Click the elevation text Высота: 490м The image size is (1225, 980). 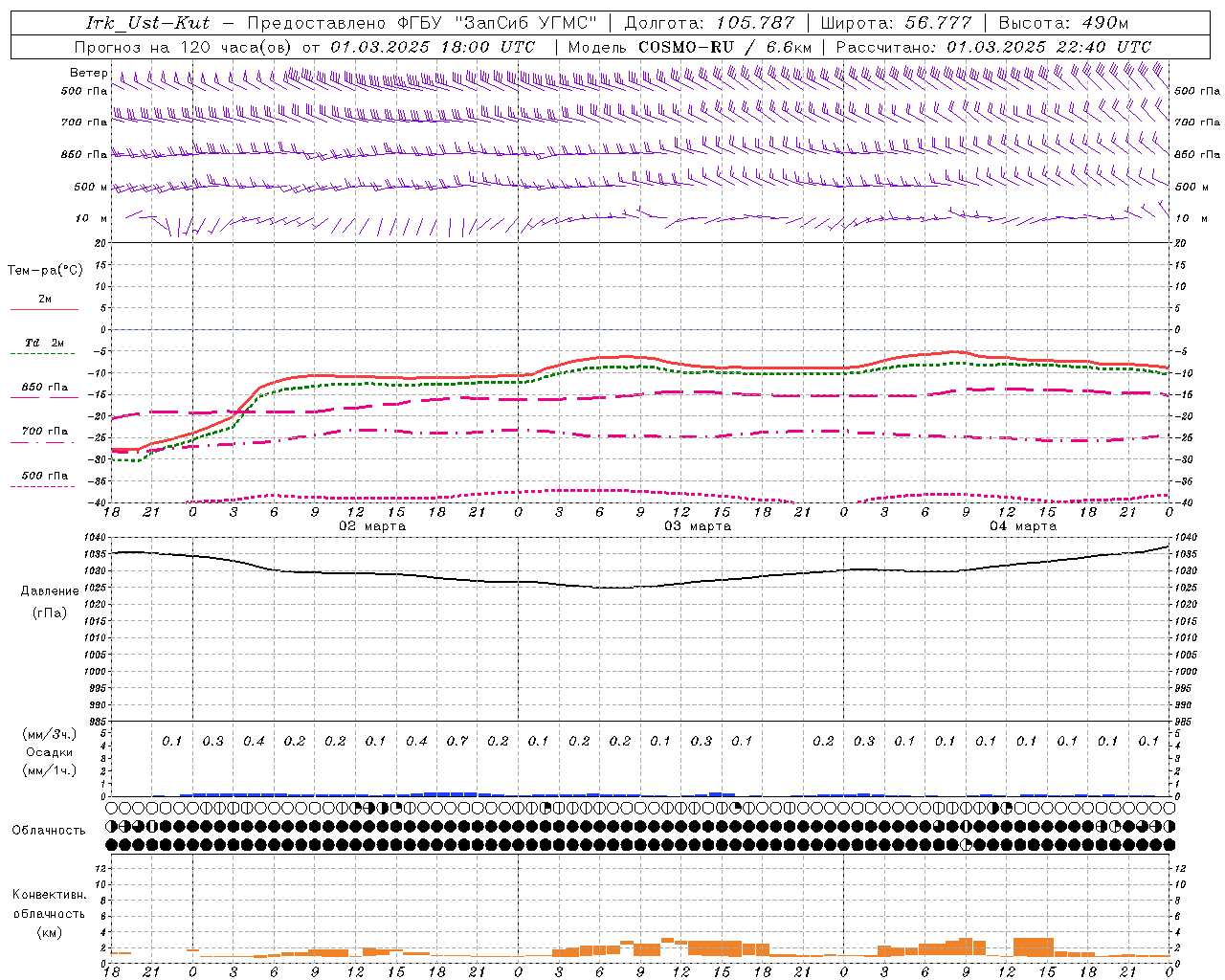coord(1063,23)
